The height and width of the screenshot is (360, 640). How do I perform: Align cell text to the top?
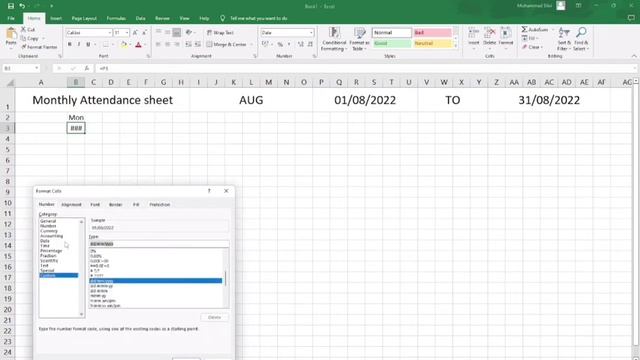pyautogui.click(x=158, y=32)
